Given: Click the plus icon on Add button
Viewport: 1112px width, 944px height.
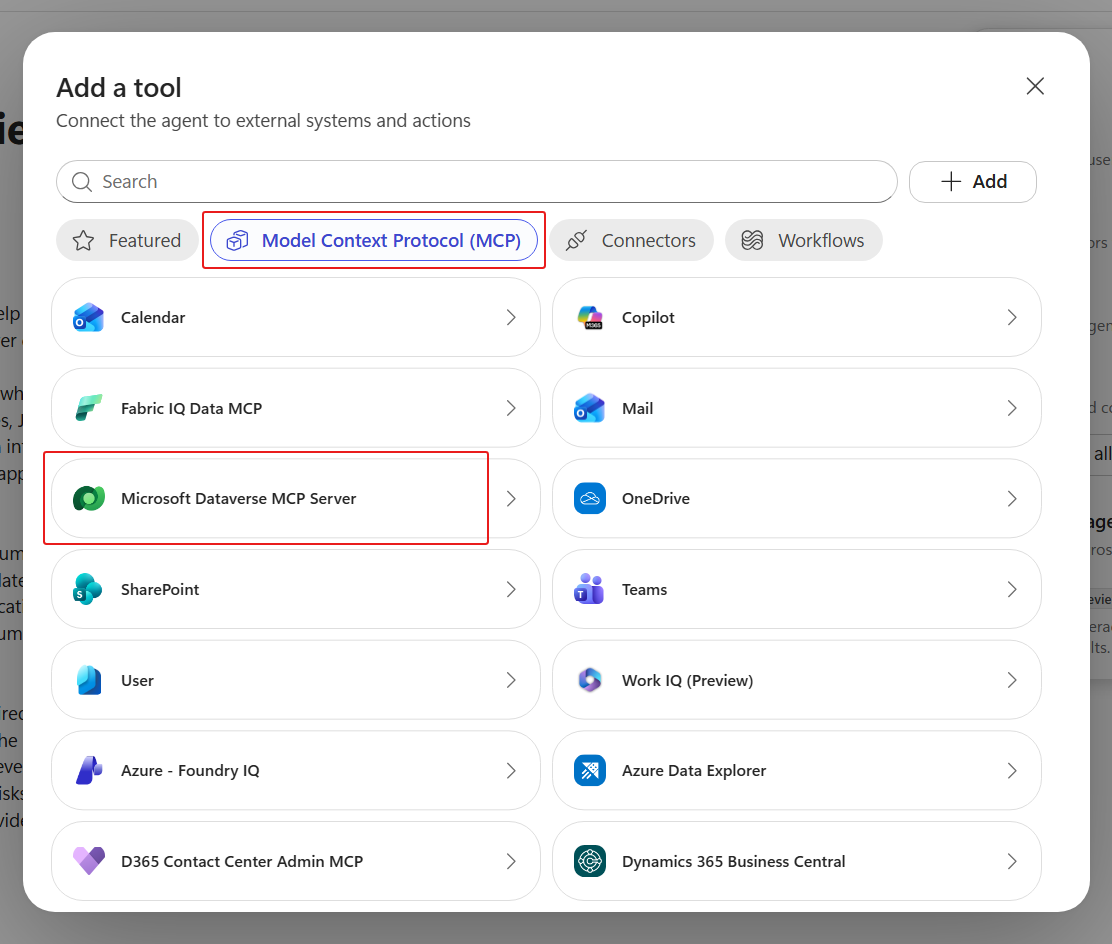Looking at the screenshot, I should (x=951, y=182).
